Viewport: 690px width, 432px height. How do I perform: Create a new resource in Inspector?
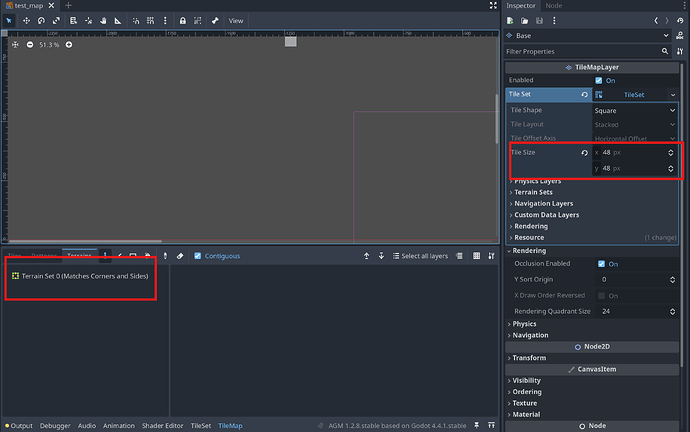(510, 21)
